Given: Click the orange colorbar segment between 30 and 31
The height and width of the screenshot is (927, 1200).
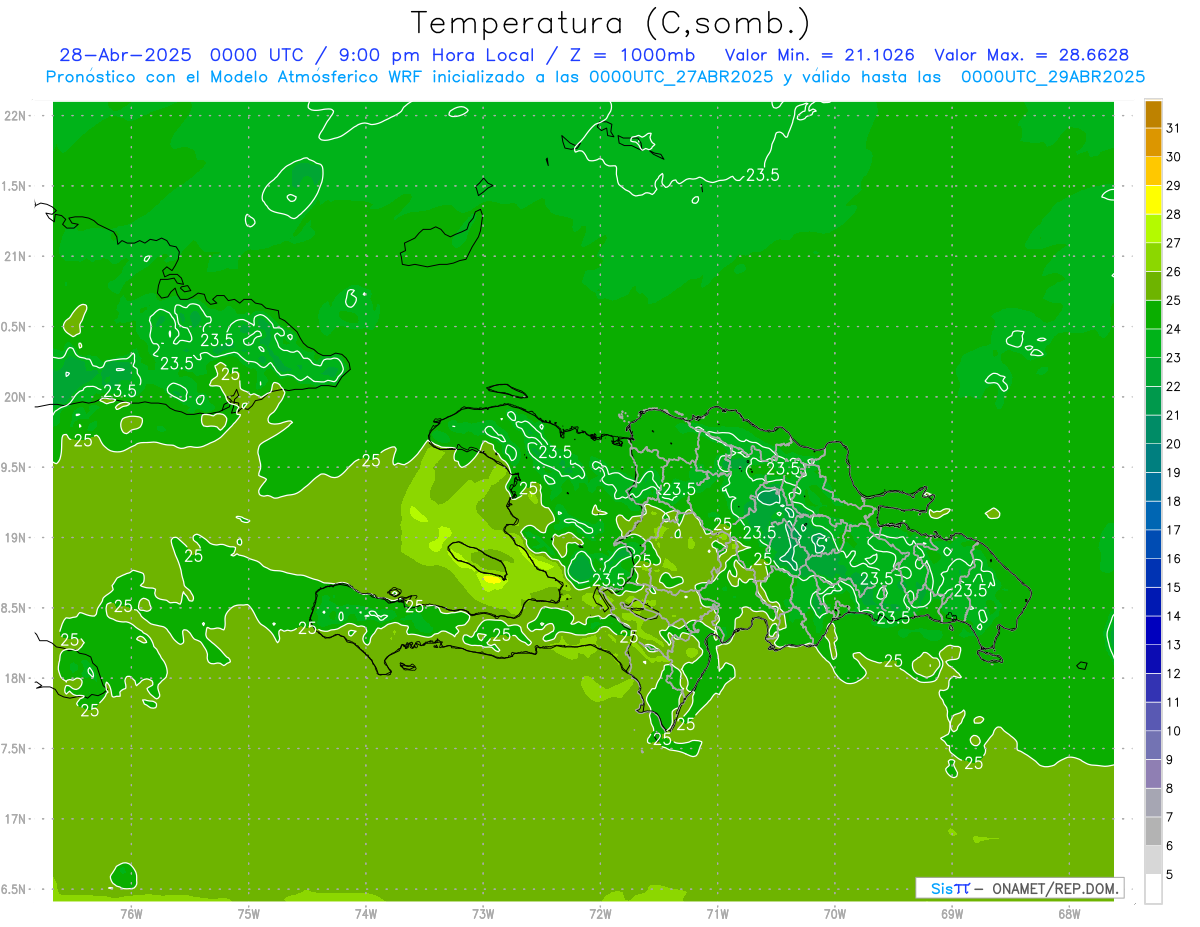Looking at the screenshot, I should (x=1153, y=142).
